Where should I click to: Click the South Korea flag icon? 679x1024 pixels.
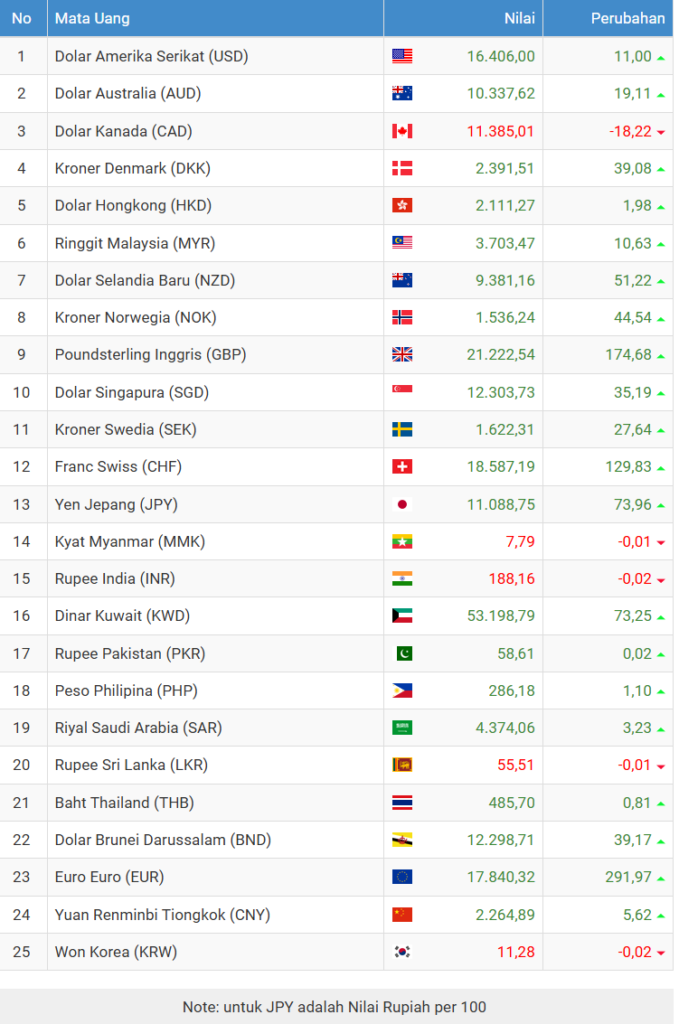(x=402, y=952)
